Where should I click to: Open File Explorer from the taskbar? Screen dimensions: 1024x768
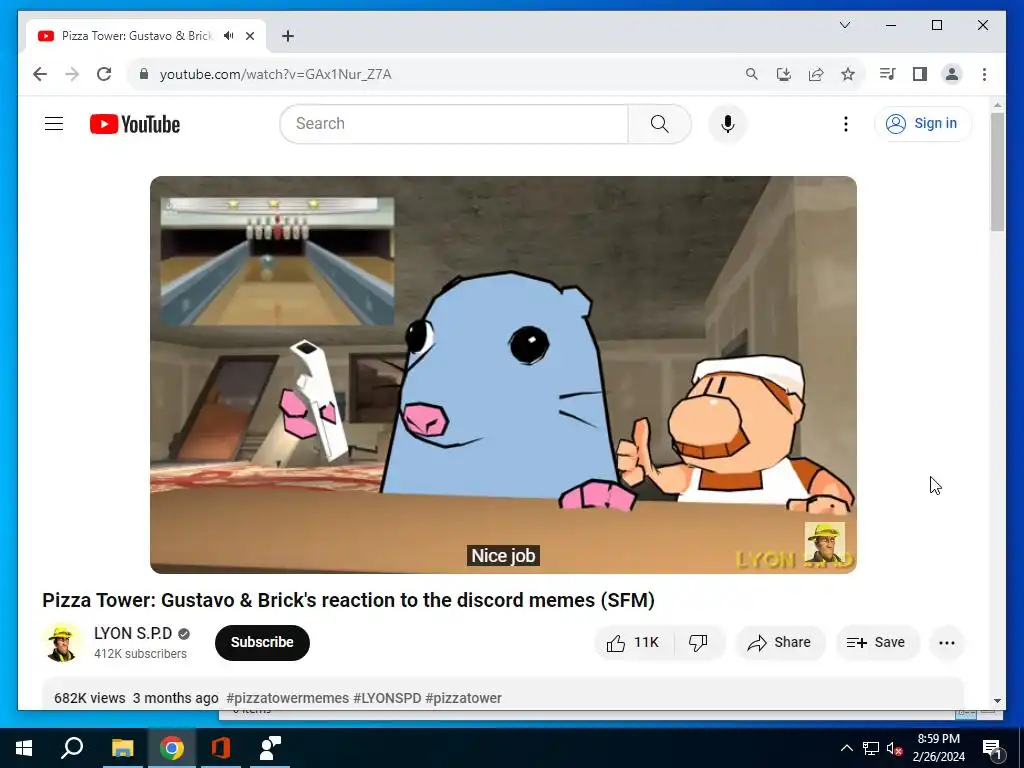(x=122, y=748)
